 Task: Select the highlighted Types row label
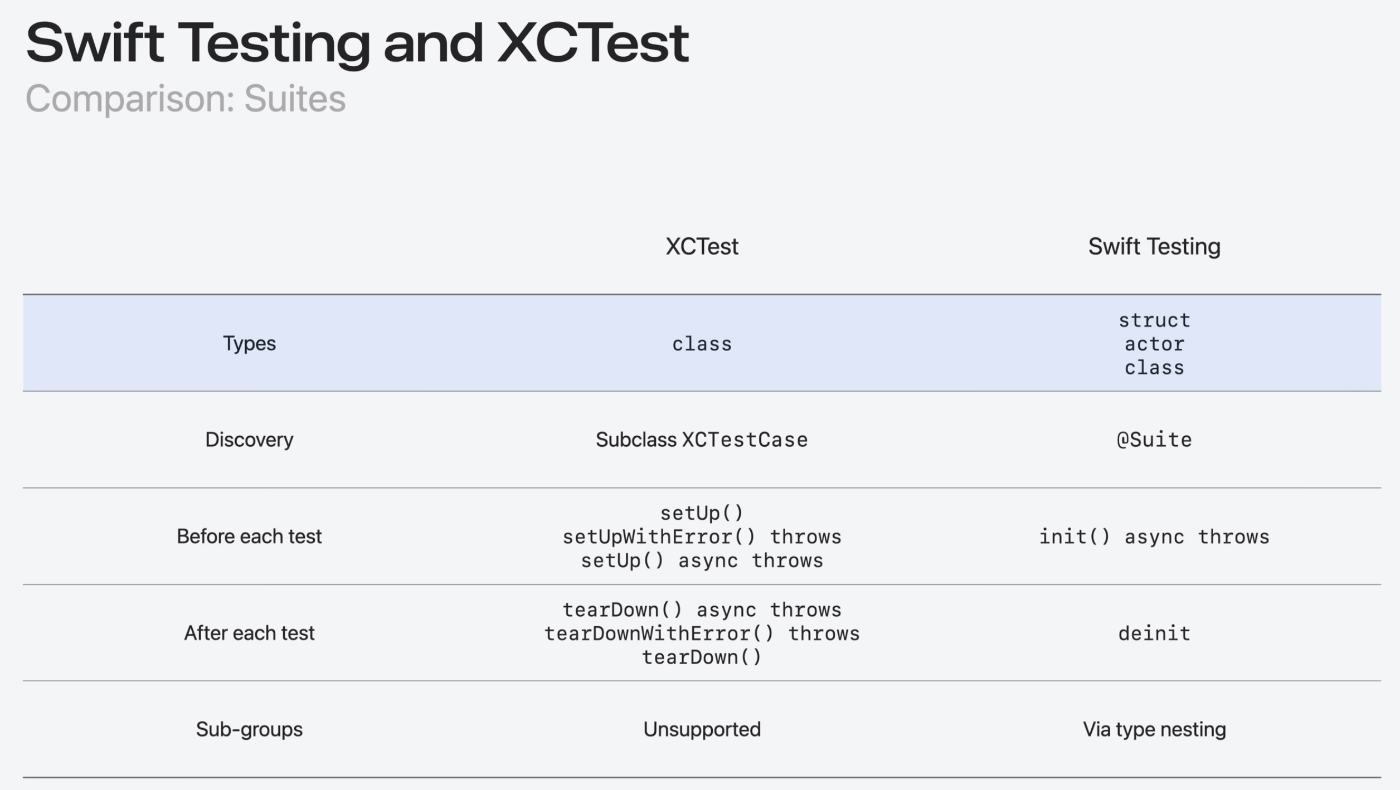coord(249,343)
